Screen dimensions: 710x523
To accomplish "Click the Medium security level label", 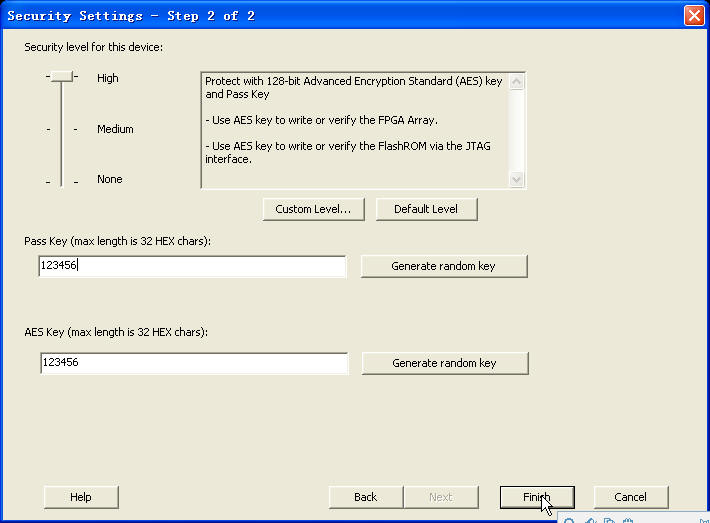I will pyautogui.click(x=115, y=129).
